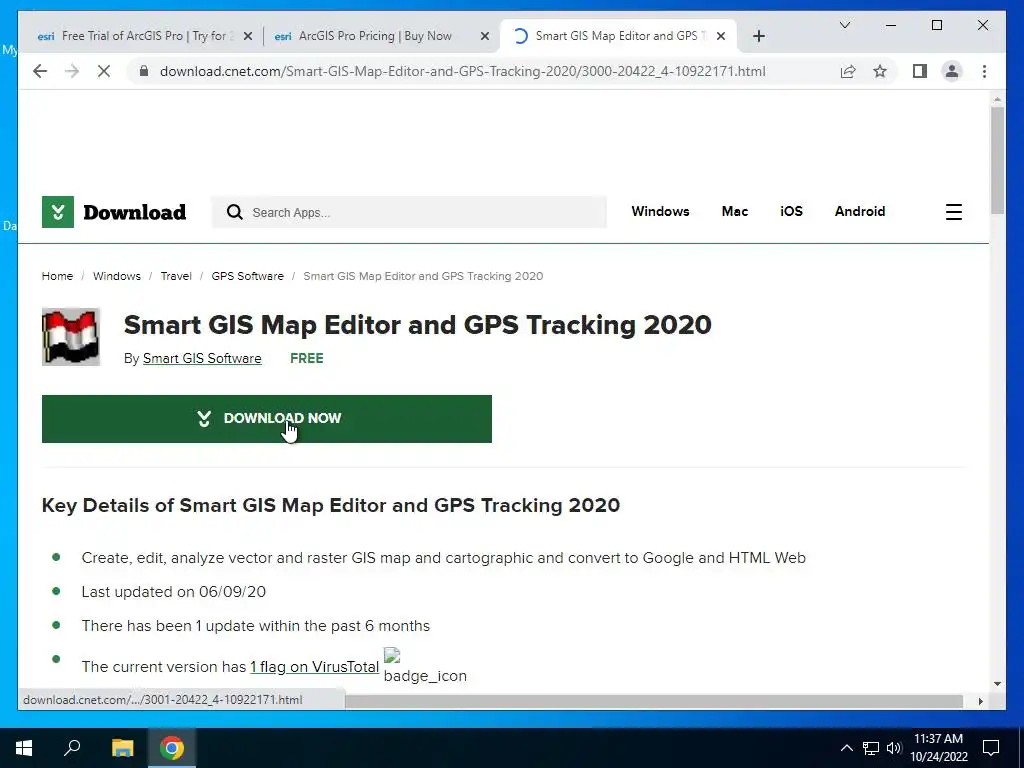Select the Smart GIS Map Editor tab
The width and height of the screenshot is (1024, 768).
[618, 36]
